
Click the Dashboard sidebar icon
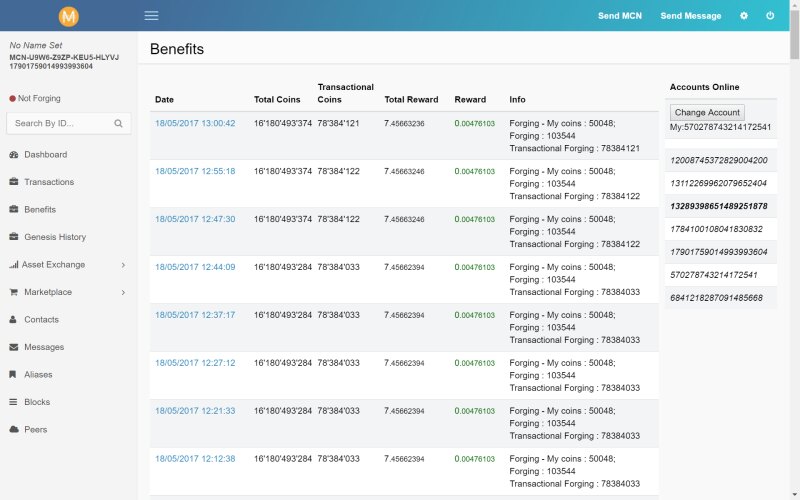(x=14, y=155)
